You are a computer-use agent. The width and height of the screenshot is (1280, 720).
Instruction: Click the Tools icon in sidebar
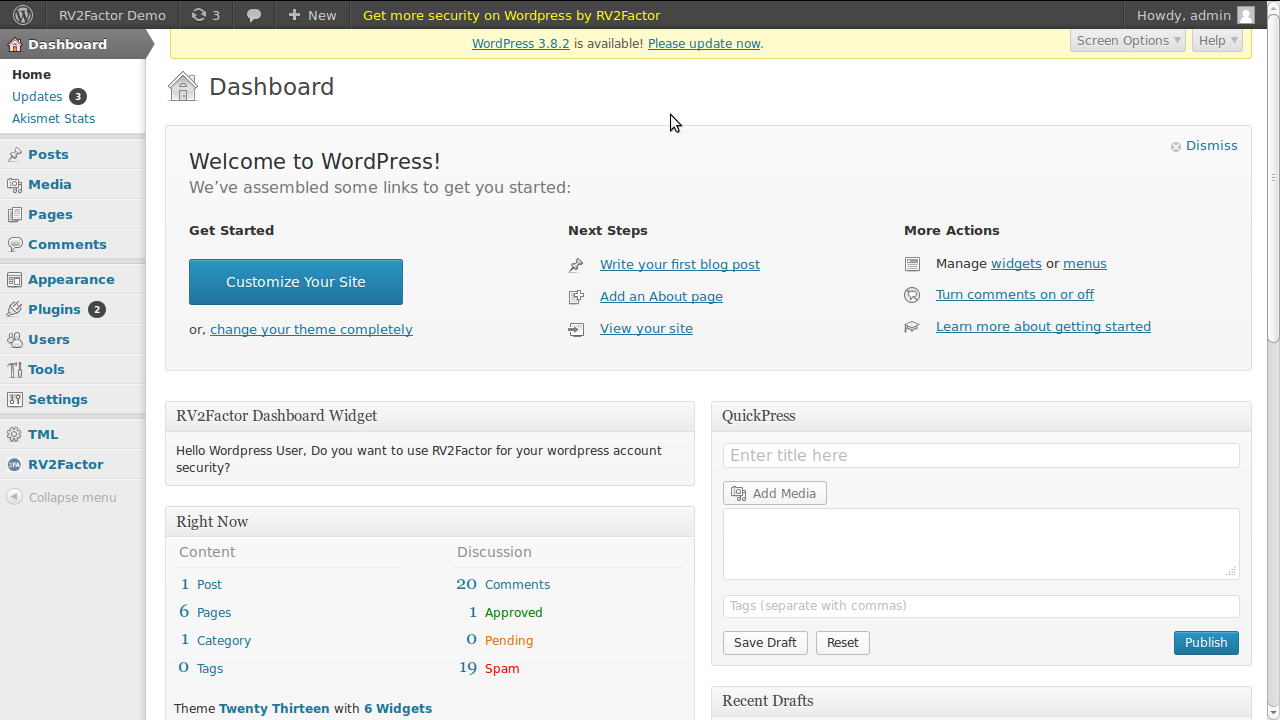pos(14,369)
